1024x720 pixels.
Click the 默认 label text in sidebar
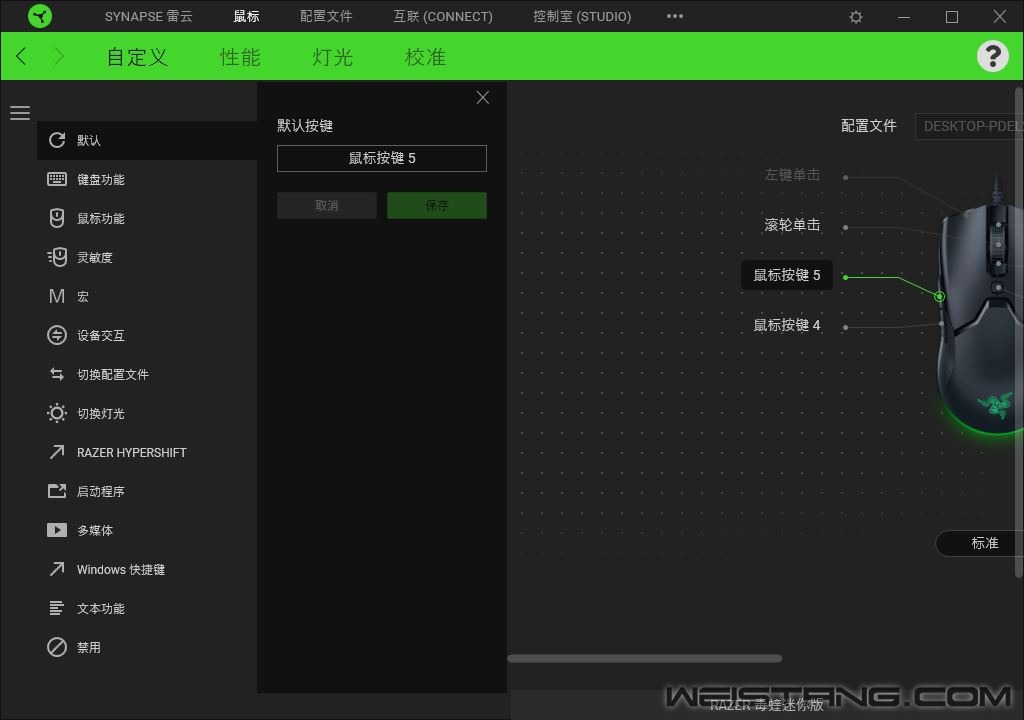tap(89, 140)
